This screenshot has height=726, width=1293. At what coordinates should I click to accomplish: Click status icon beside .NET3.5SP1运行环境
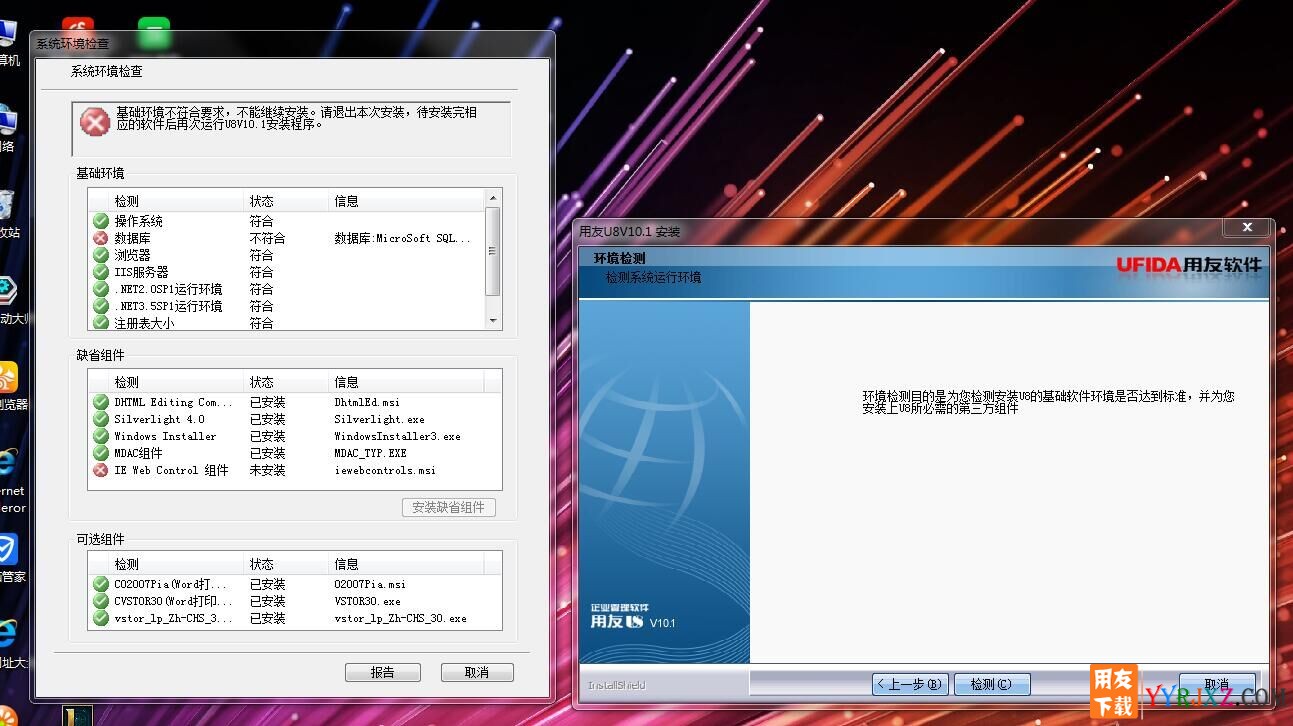tap(101, 306)
